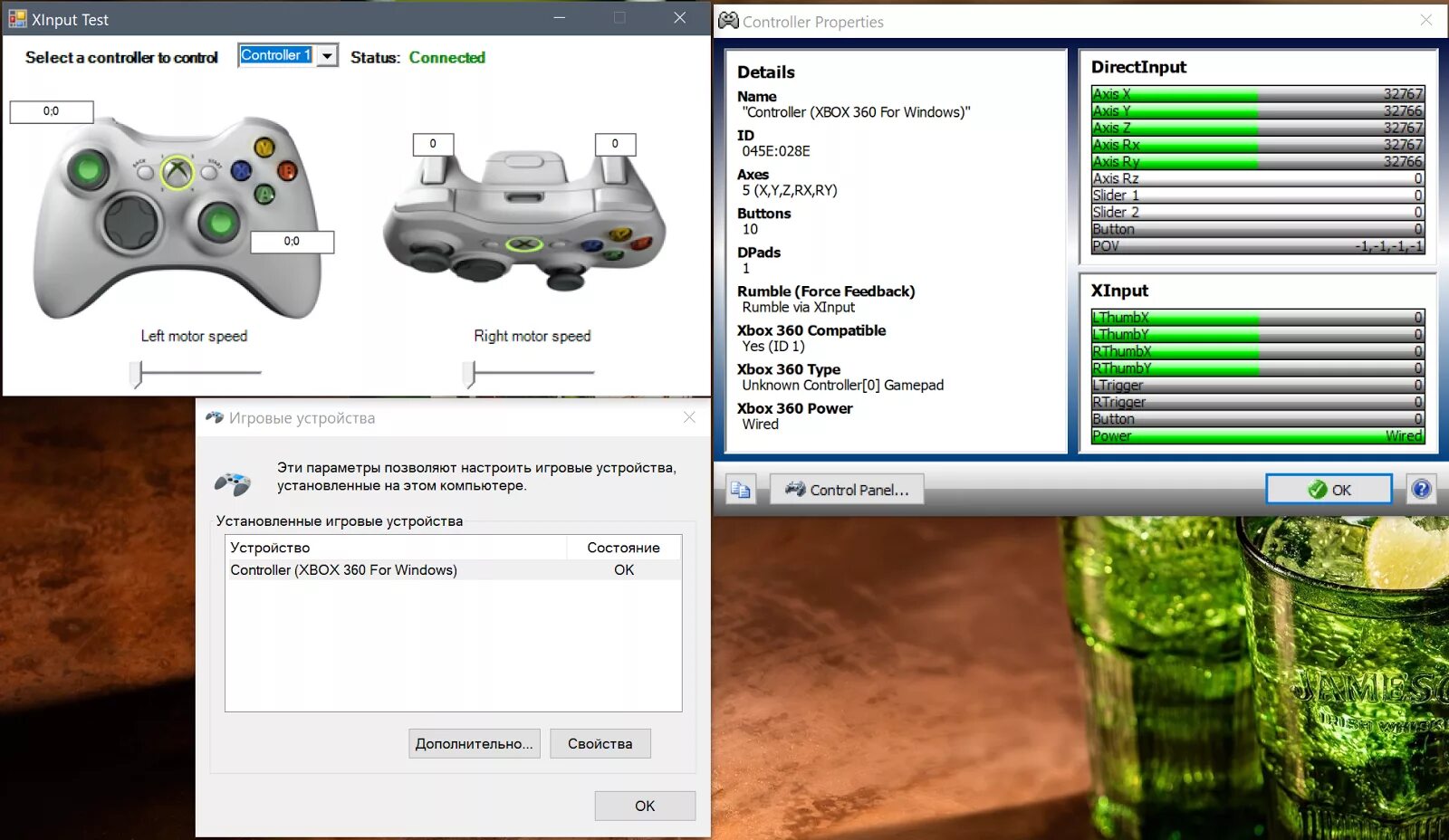Viewport: 1449px width, 840px height.
Task: Close the Controller Properties window
Action: (x=1425, y=20)
